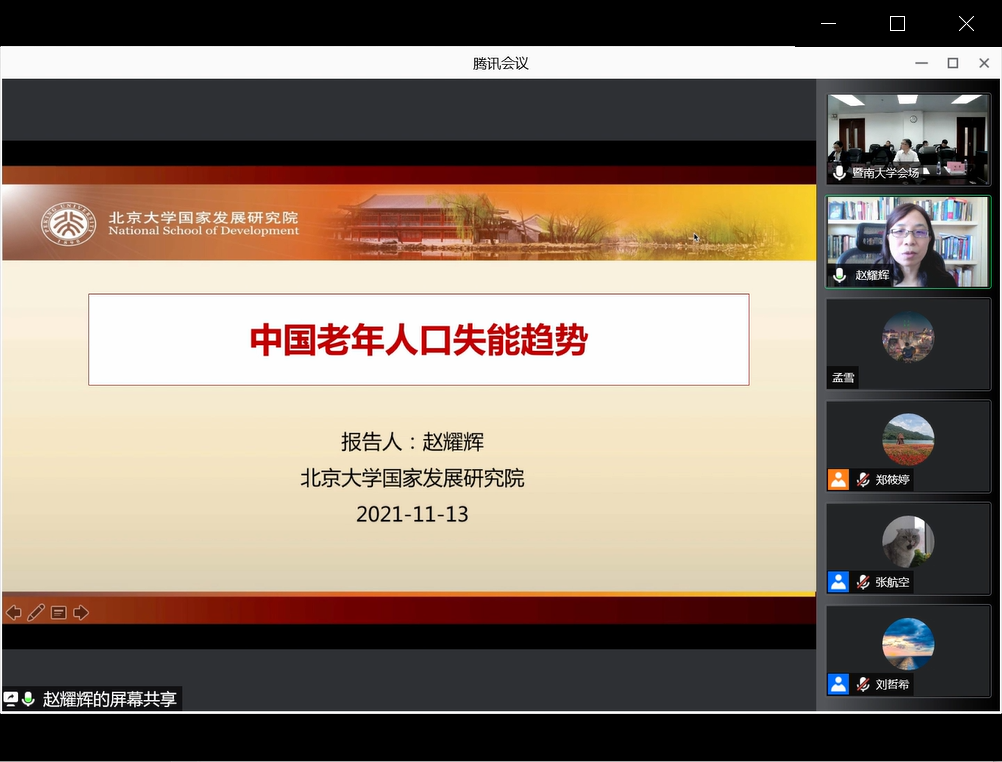Image resolution: width=1002 pixels, height=762 pixels.
Task: Click the screen share icon at bottom-left
Action: point(11,699)
